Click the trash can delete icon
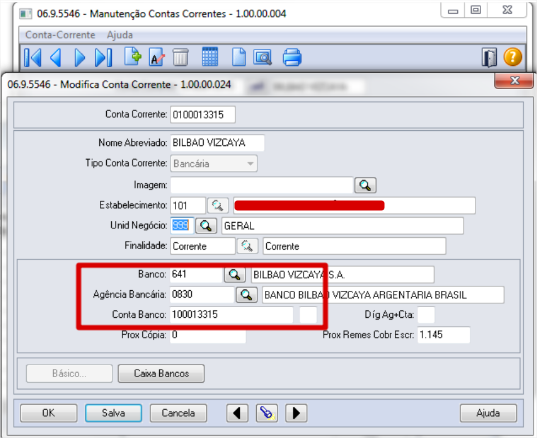This screenshot has height=438, width=537. coord(180,57)
